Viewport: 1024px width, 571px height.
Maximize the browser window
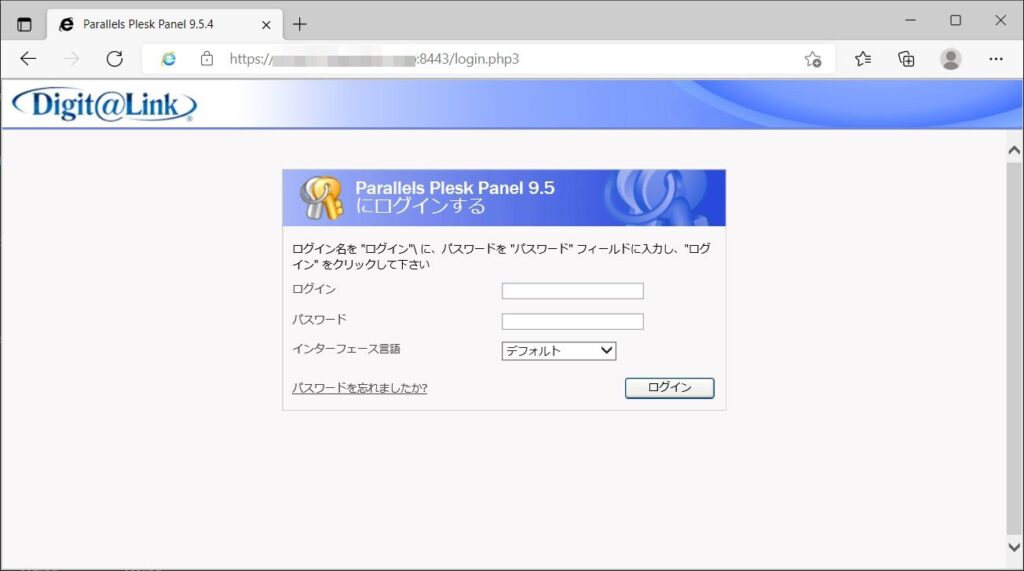pos(955,20)
